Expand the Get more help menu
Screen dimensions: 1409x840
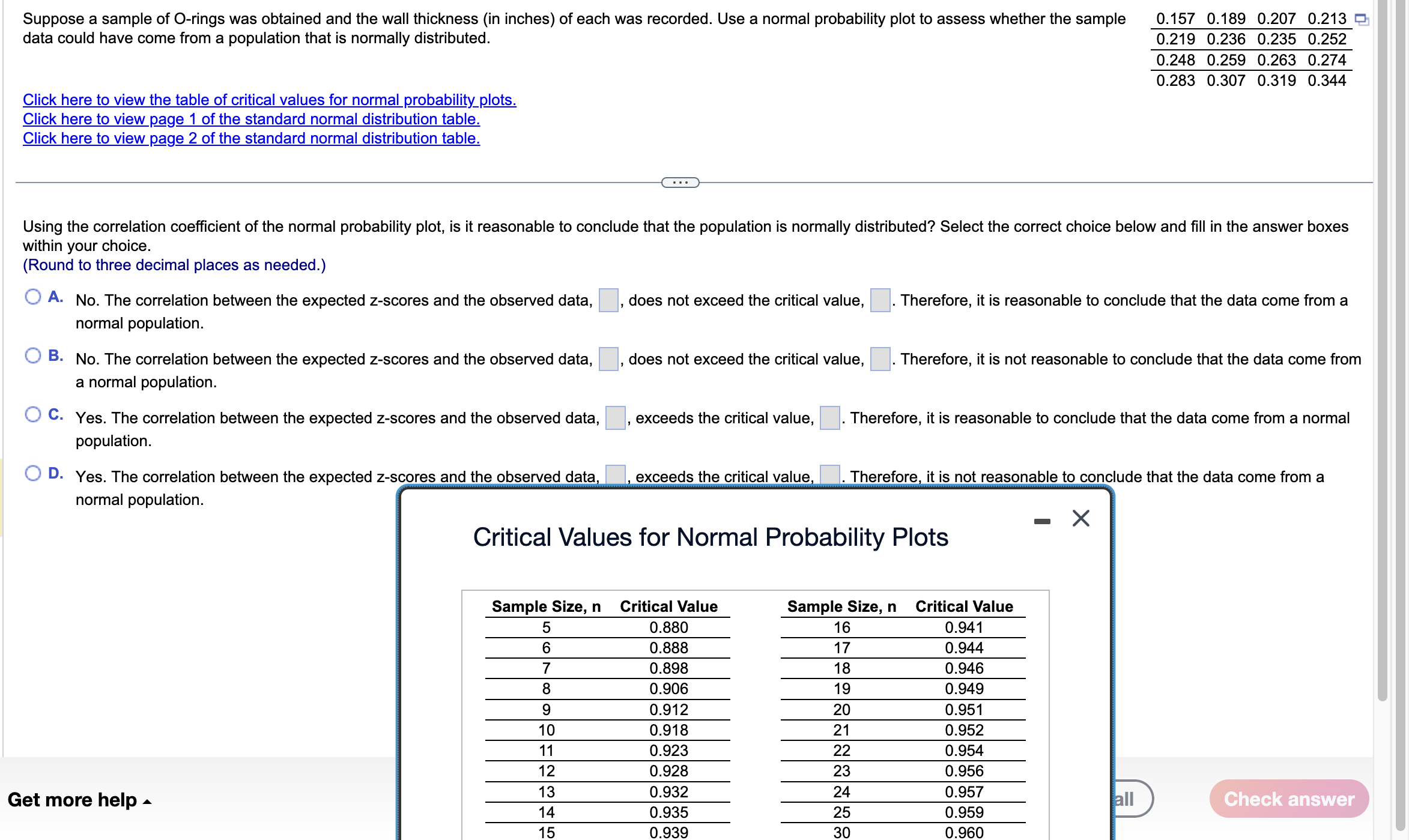pyautogui.click(x=79, y=800)
